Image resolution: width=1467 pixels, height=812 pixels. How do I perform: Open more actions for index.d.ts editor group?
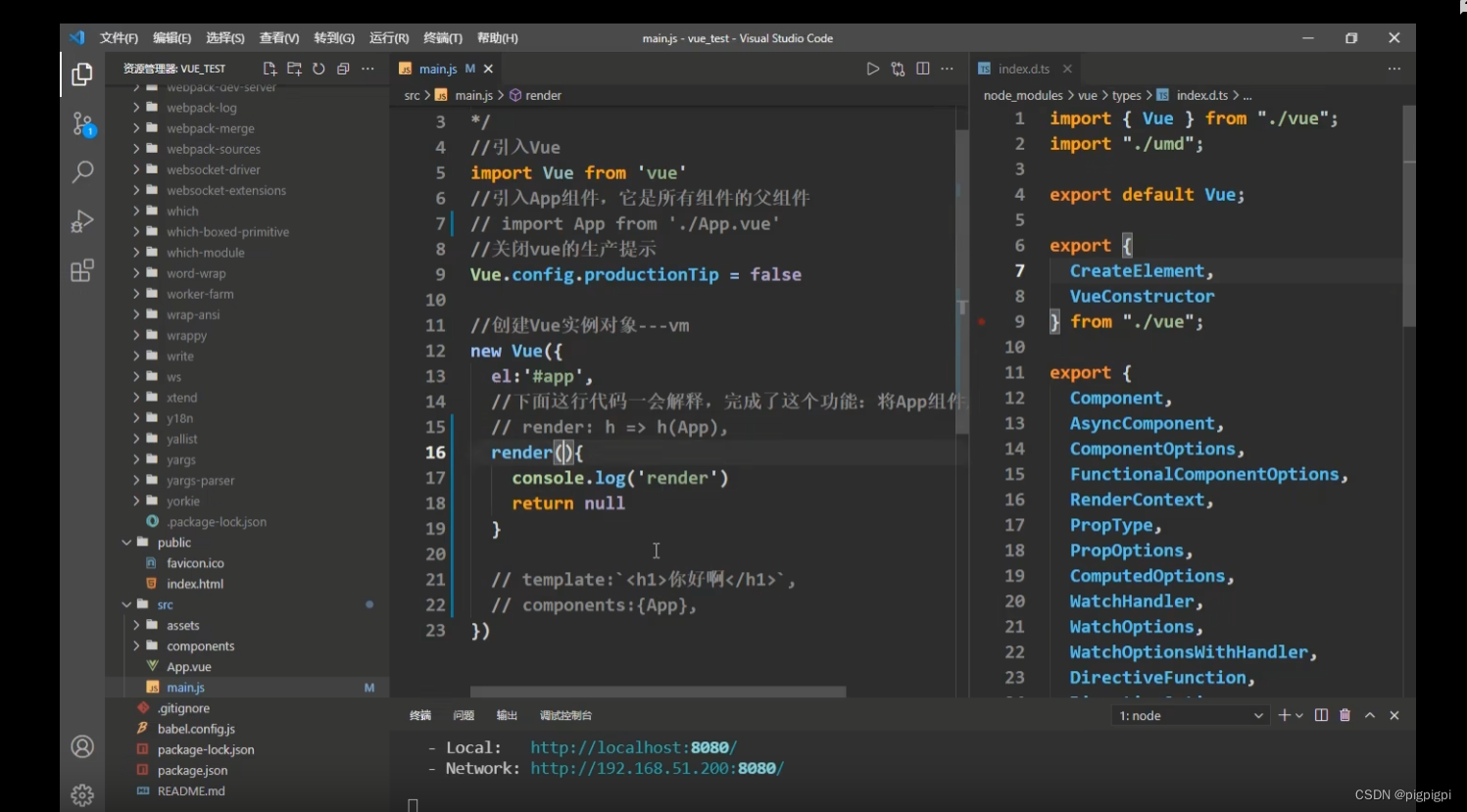coord(1394,69)
